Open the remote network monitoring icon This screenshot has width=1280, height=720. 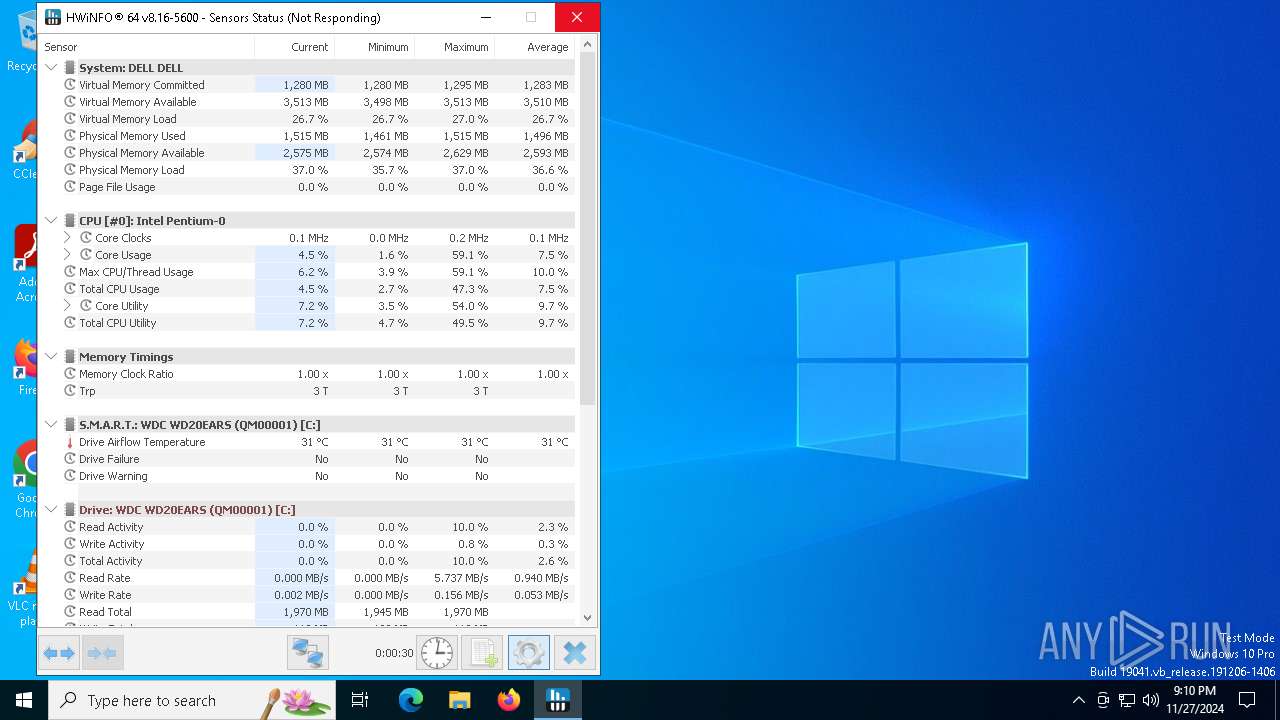click(308, 654)
